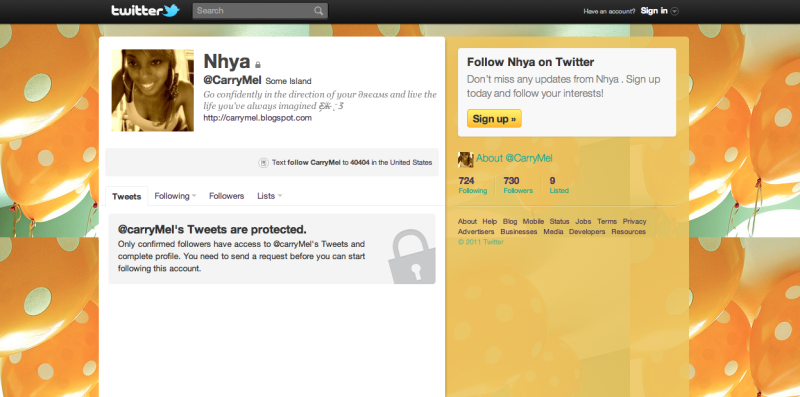Open the Terms footer link

point(607,221)
